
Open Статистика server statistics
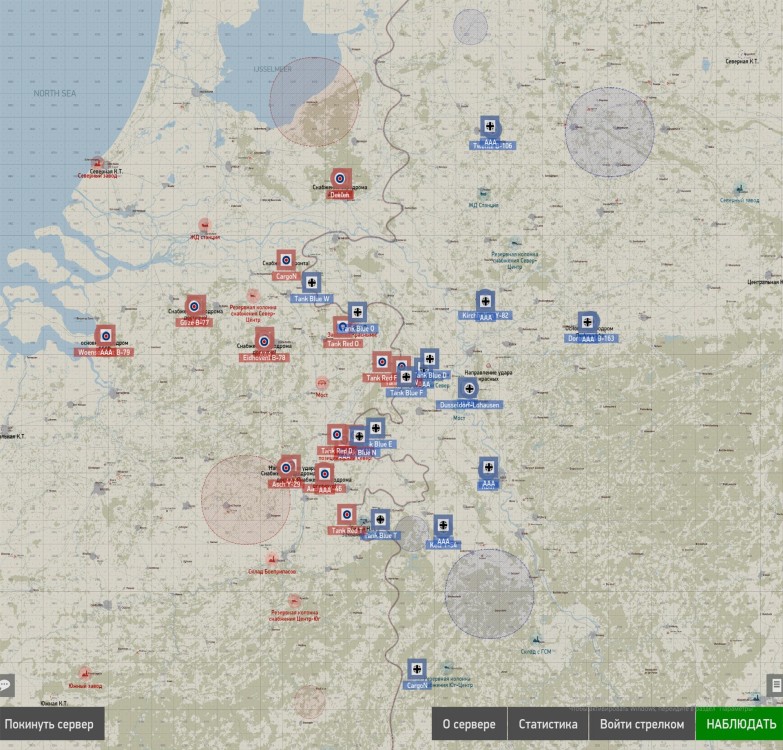coord(548,724)
